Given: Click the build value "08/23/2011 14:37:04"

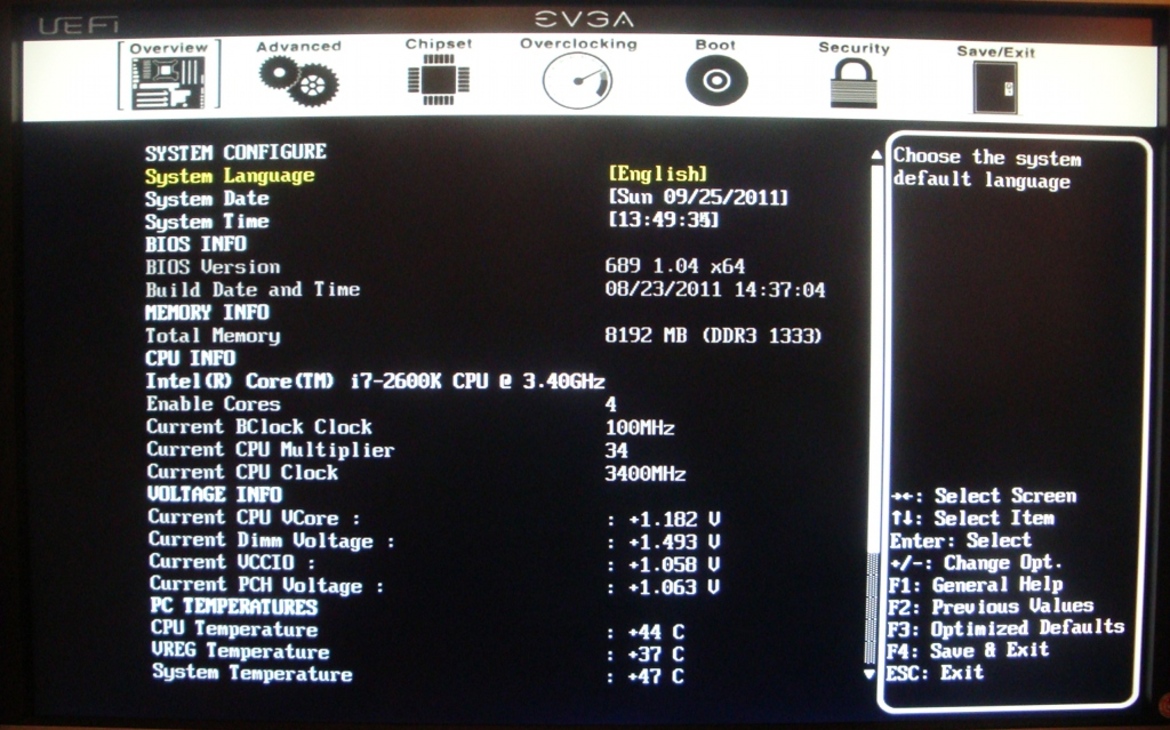Looking at the screenshot, I should pos(716,289).
